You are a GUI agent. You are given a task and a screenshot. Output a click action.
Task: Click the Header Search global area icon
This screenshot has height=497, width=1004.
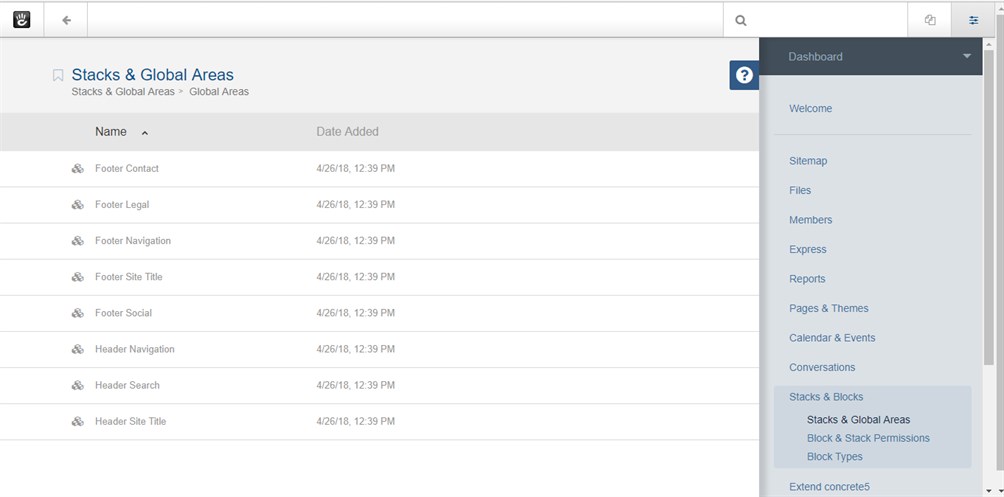click(77, 386)
